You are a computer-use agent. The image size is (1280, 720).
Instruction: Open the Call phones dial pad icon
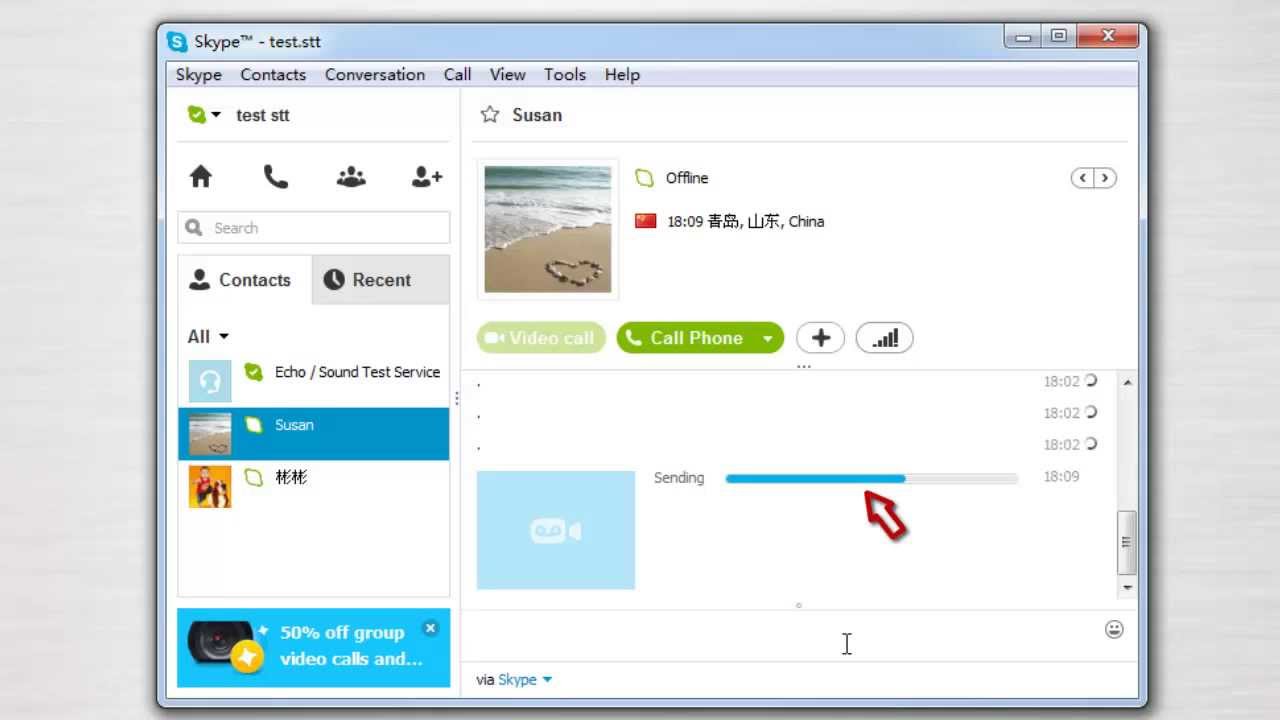click(276, 177)
